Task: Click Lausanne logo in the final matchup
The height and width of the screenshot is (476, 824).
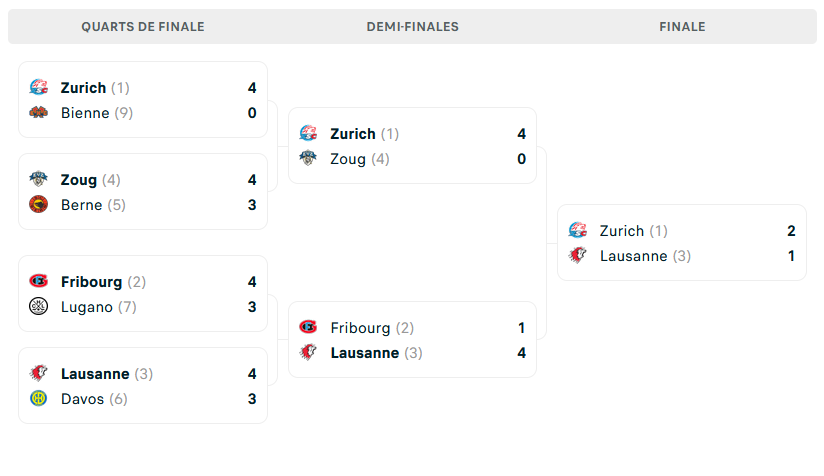Action: click(578, 256)
